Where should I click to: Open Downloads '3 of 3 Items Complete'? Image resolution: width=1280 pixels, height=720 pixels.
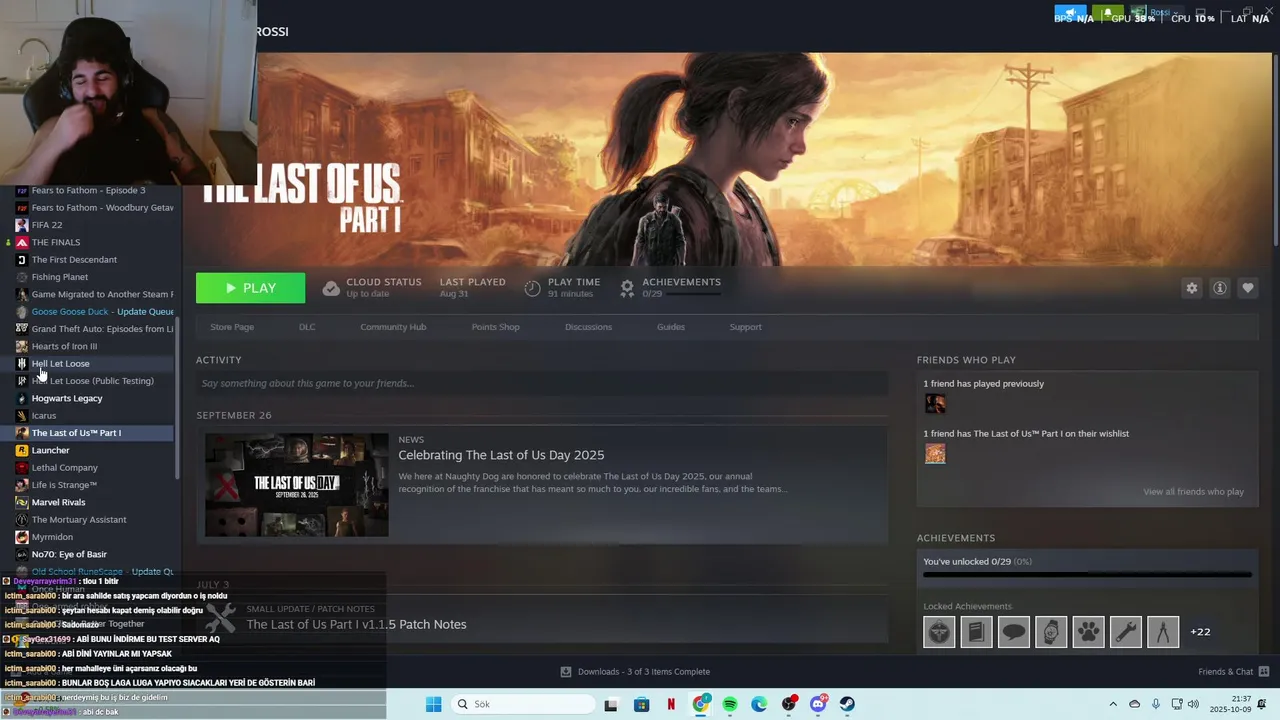point(643,671)
